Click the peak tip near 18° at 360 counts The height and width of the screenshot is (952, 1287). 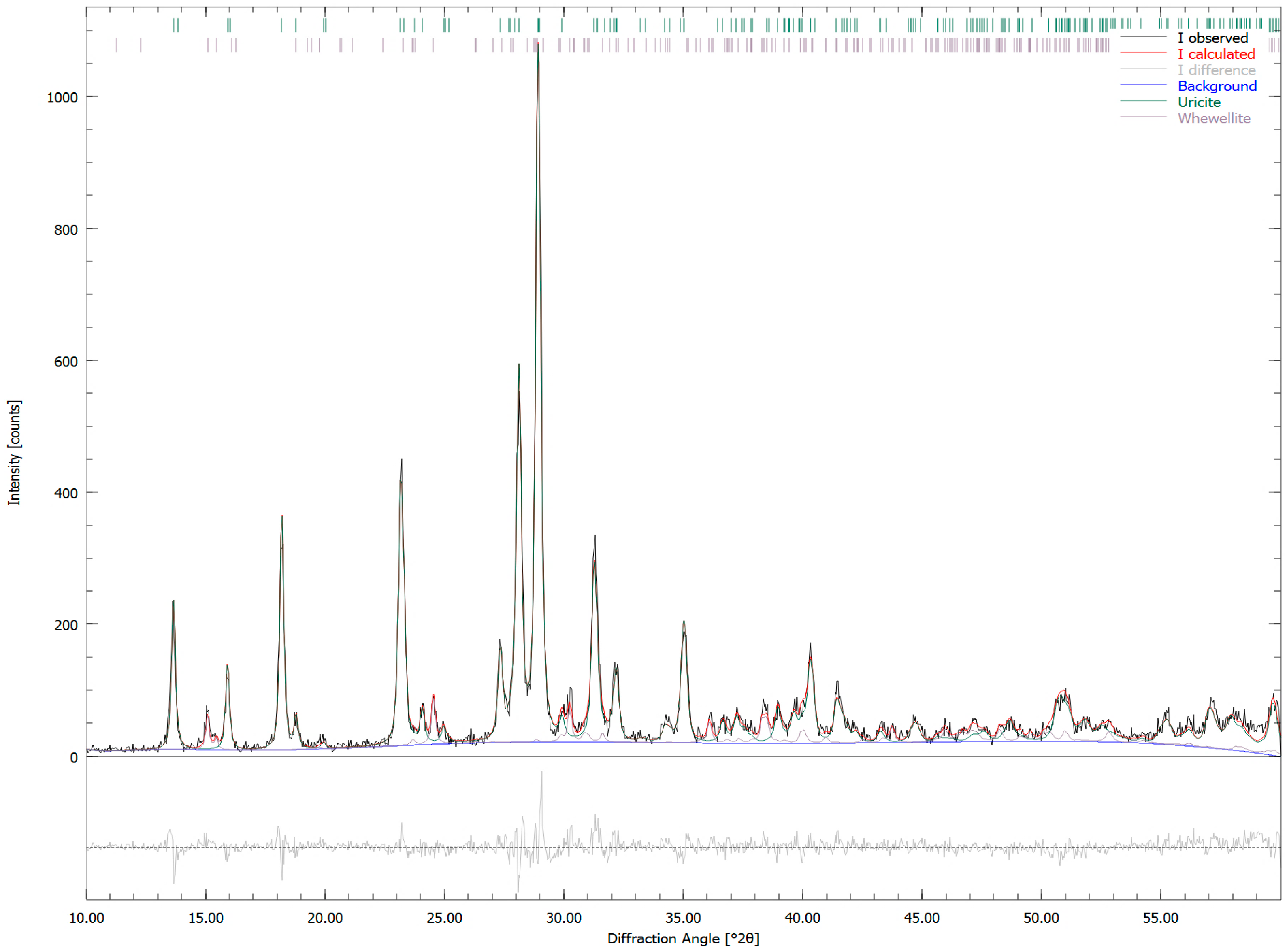pyautogui.click(x=282, y=517)
